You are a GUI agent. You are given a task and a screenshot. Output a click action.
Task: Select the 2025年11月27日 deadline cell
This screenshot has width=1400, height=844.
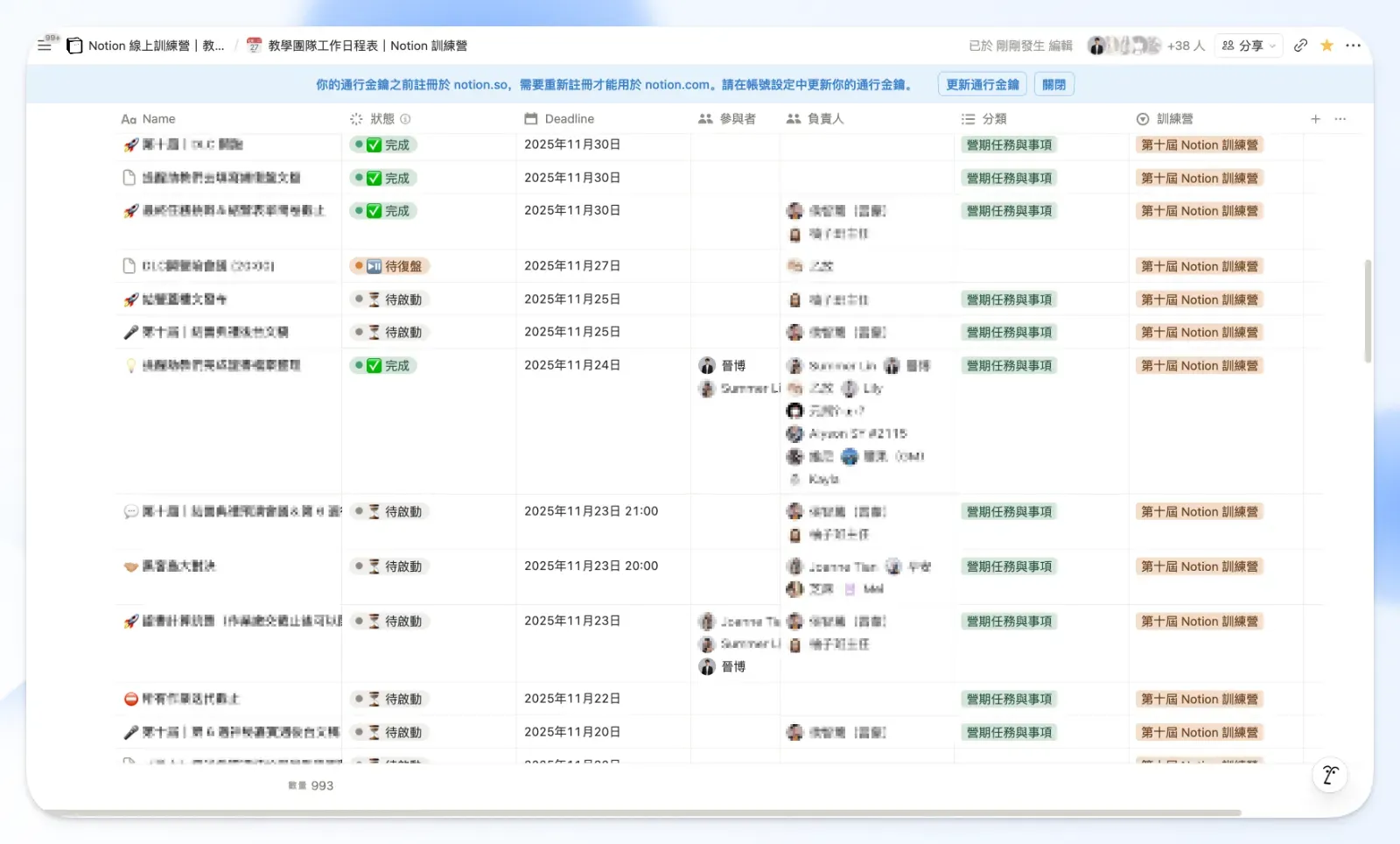point(603,266)
